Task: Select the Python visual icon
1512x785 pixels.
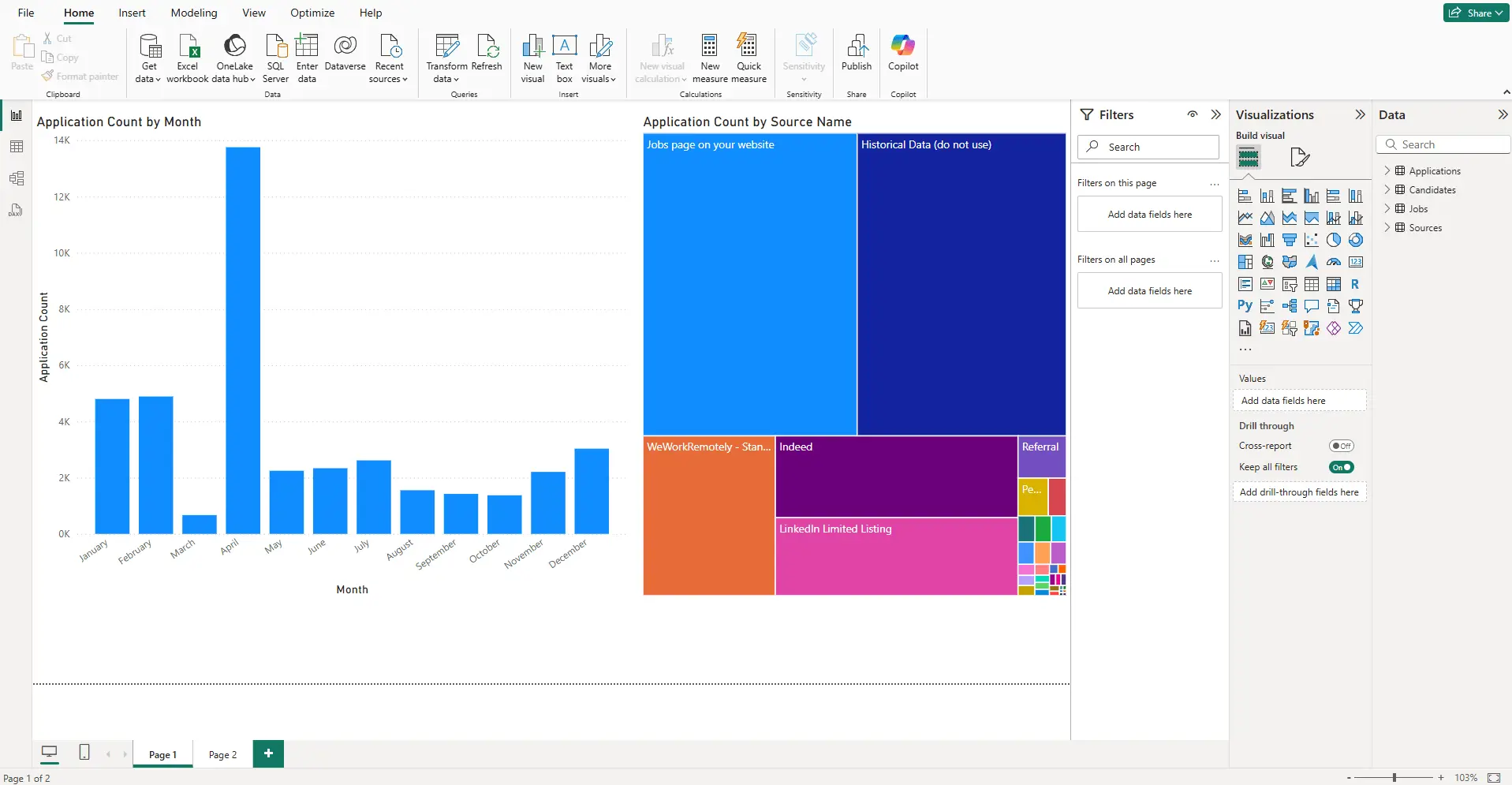Action: point(1245,306)
